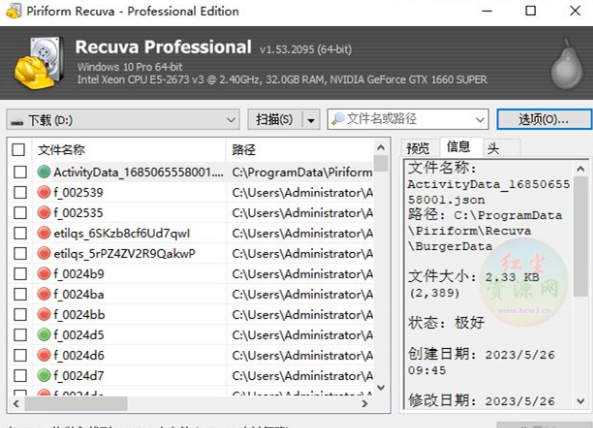Click the 文件大小: 2.33 KB text
Screen dimensions: 593x428
[x=473, y=277]
